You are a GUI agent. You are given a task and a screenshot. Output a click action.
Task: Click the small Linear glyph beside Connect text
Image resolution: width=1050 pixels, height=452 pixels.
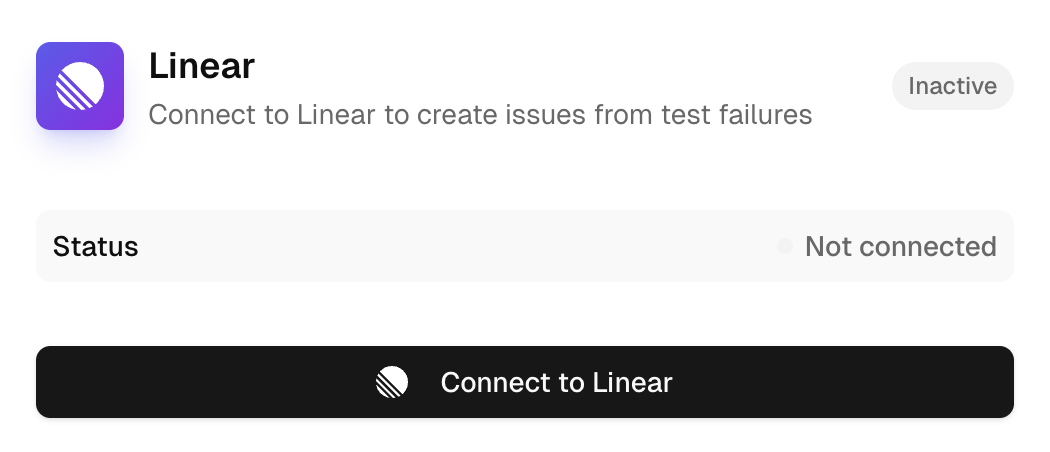pos(392,382)
